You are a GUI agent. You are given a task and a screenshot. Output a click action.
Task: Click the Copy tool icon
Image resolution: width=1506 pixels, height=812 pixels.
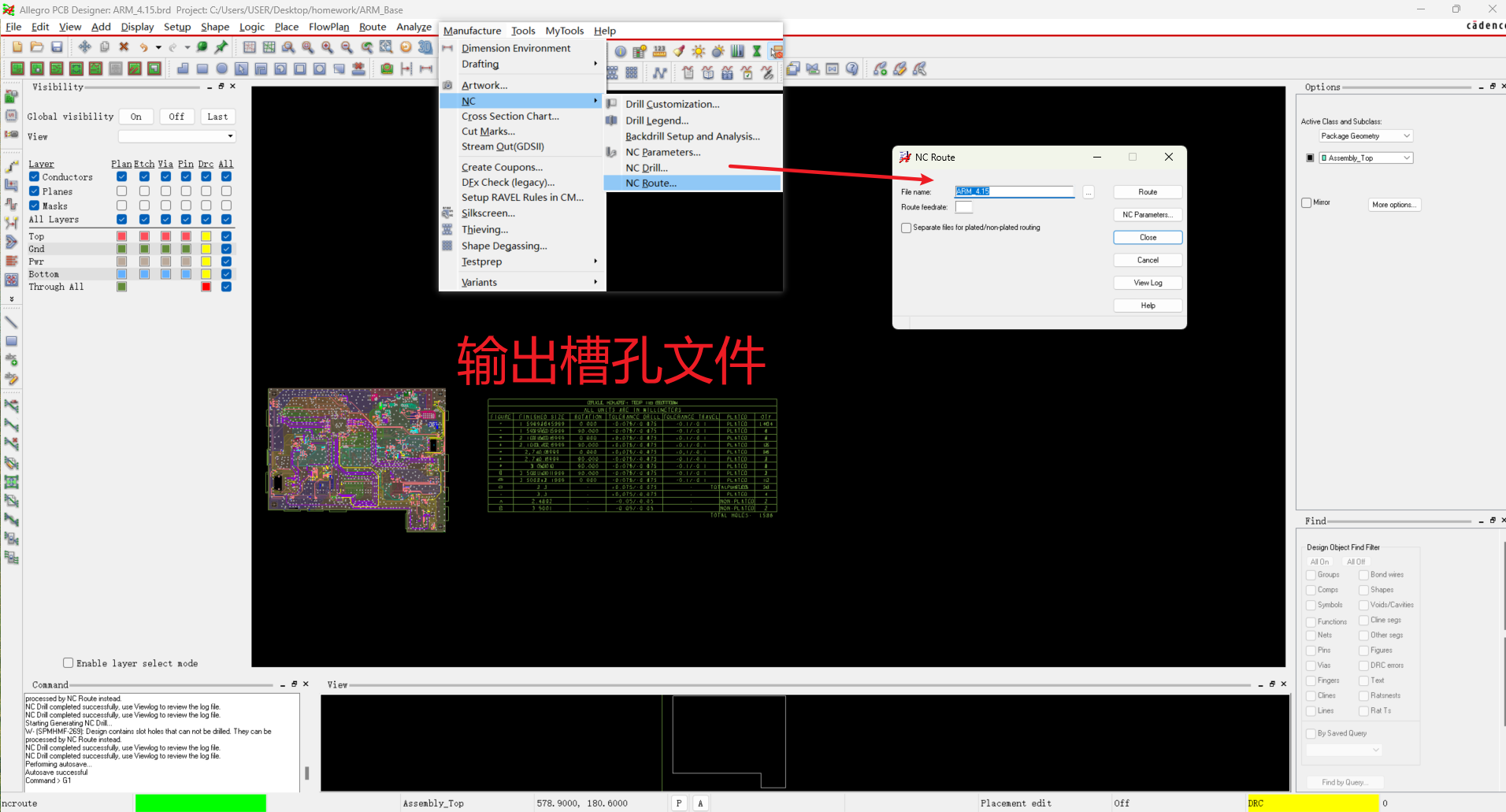click(x=104, y=47)
